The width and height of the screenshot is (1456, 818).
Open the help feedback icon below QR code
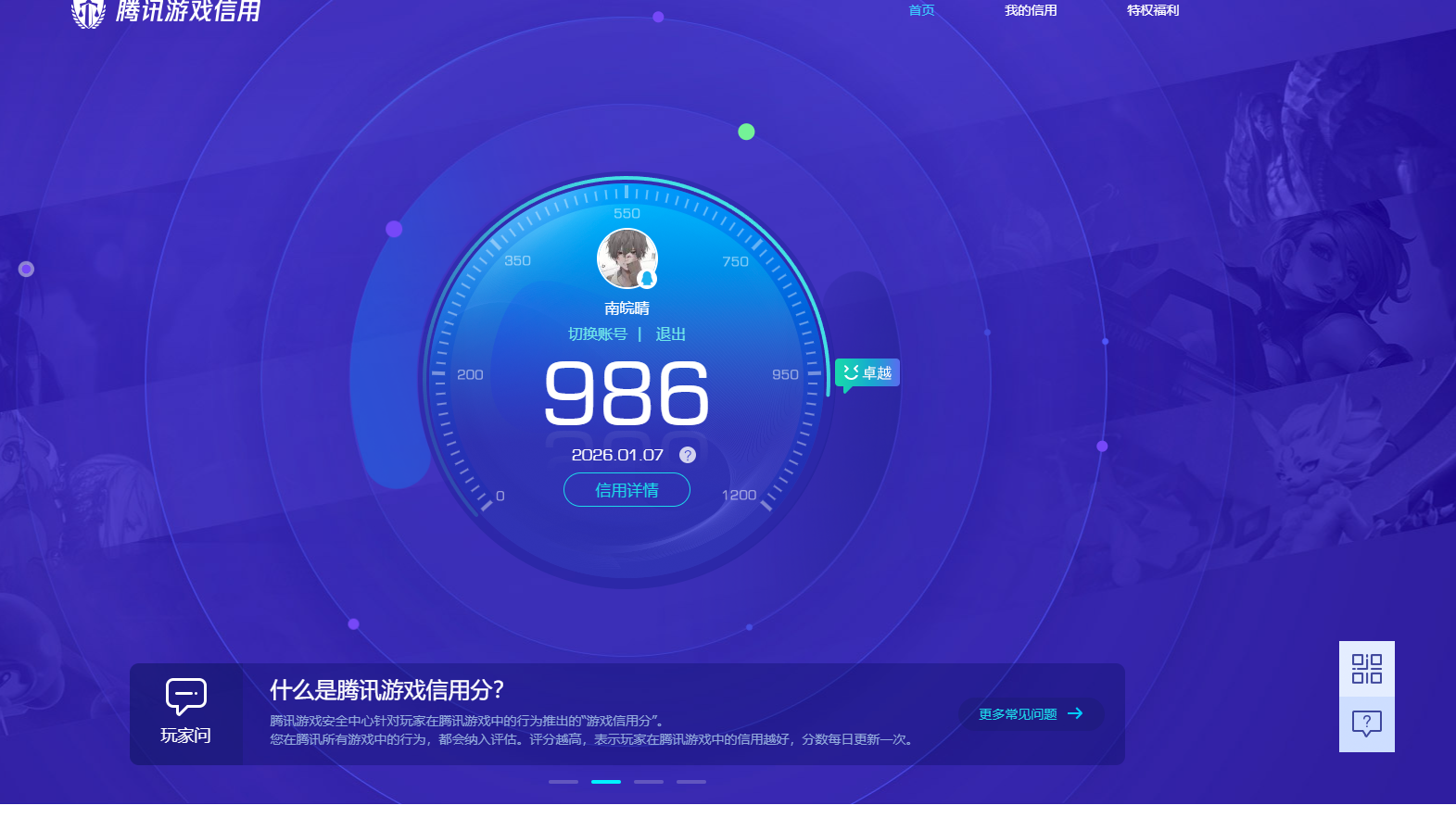coord(1366,724)
